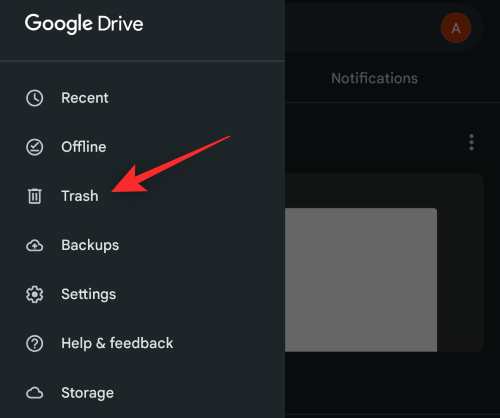Select Offline in the drawer
The height and width of the screenshot is (418, 500).
tap(142, 147)
